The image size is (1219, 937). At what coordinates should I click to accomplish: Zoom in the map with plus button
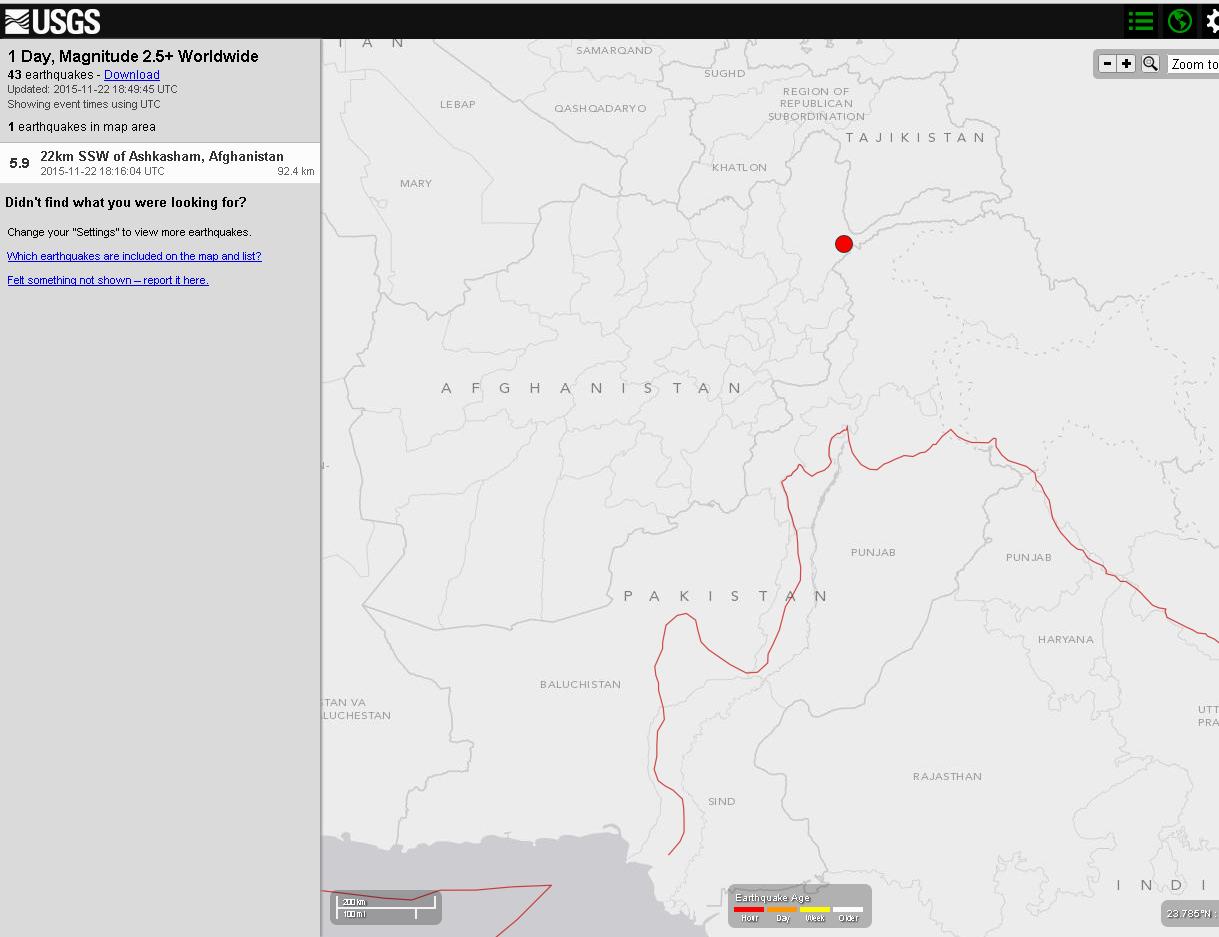coord(1126,64)
